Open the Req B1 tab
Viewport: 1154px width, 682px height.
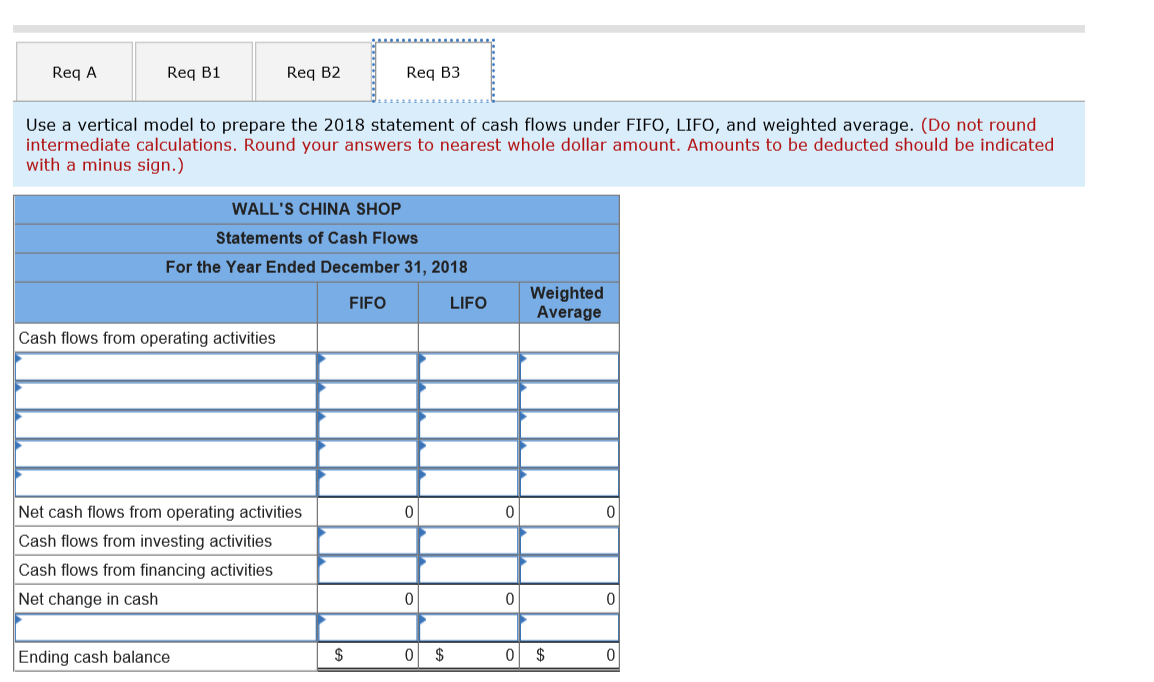coord(194,72)
